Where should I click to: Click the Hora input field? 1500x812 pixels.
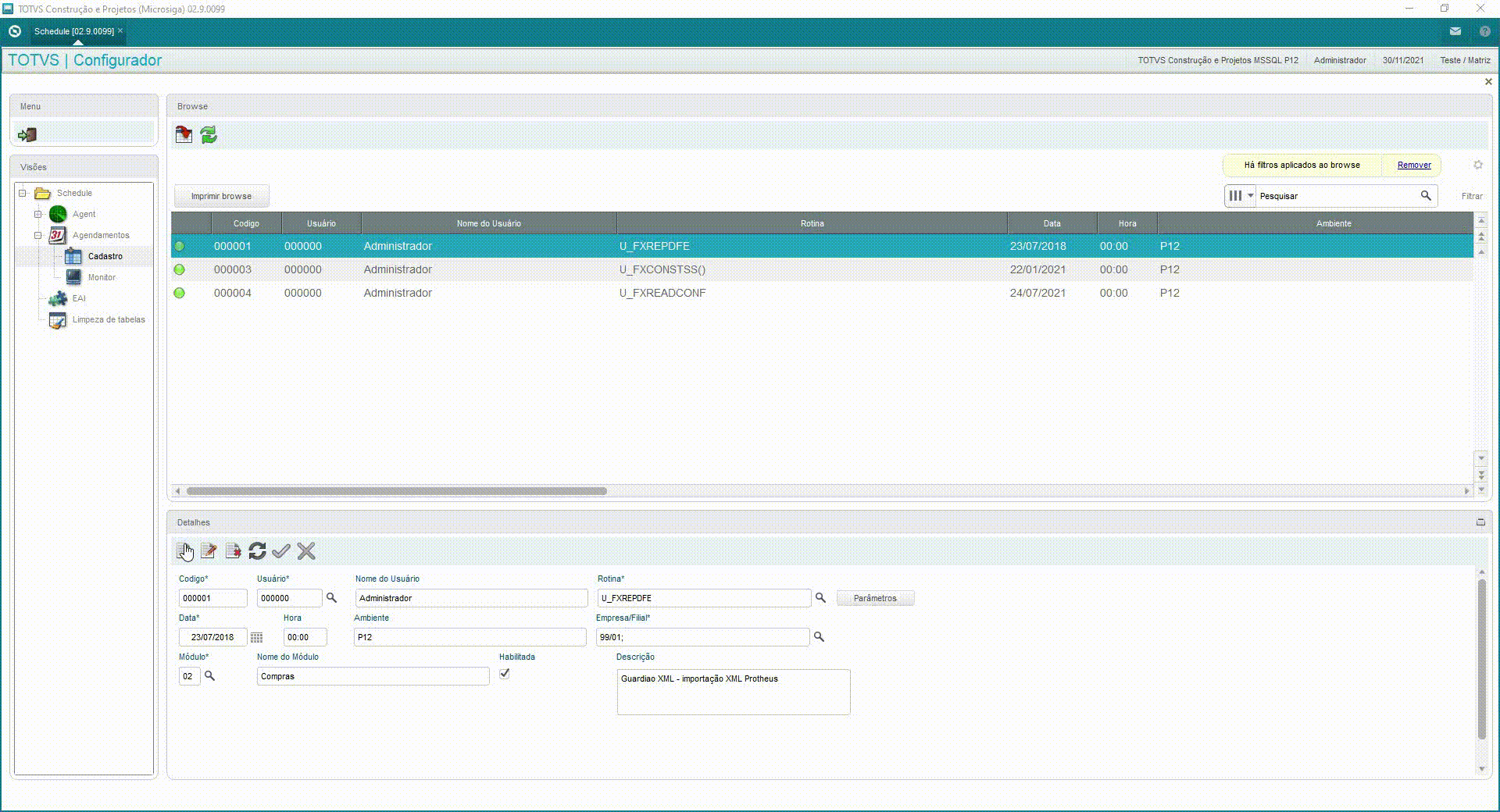(x=305, y=637)
